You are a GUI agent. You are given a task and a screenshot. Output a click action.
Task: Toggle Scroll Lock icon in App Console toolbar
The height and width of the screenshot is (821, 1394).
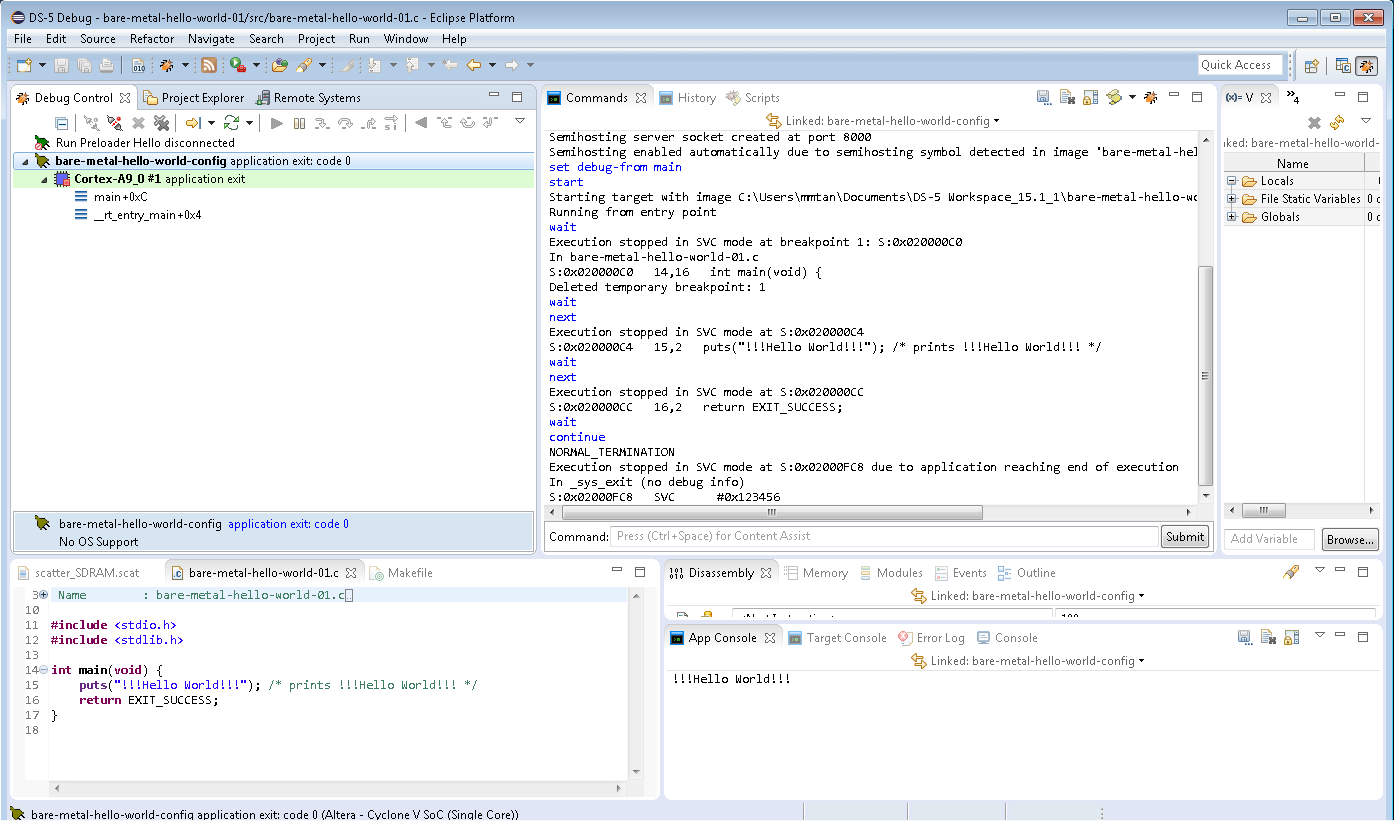coord(1291,638)
